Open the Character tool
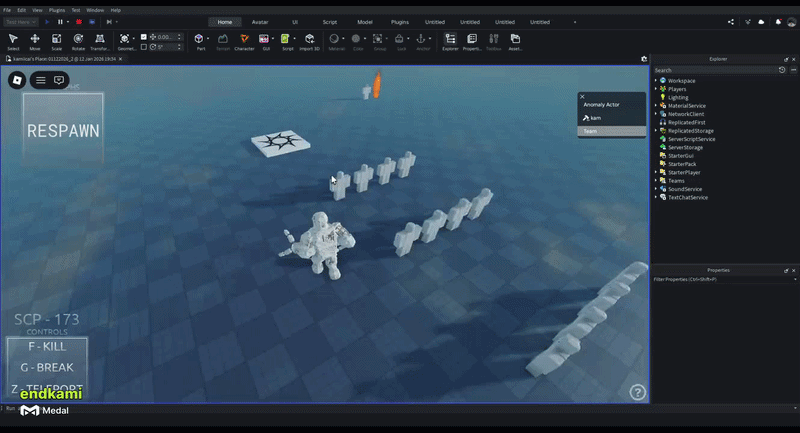Viewport: 800px width, 433px height. [244, 41]
